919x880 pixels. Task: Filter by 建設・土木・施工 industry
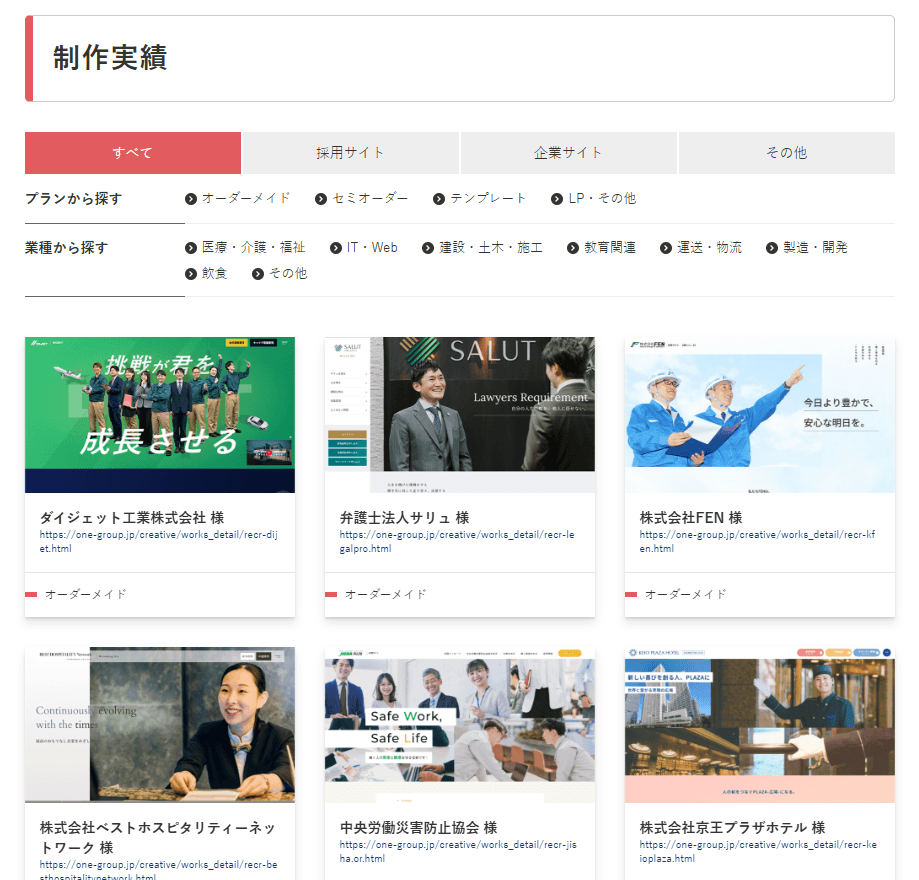[491, 247]
